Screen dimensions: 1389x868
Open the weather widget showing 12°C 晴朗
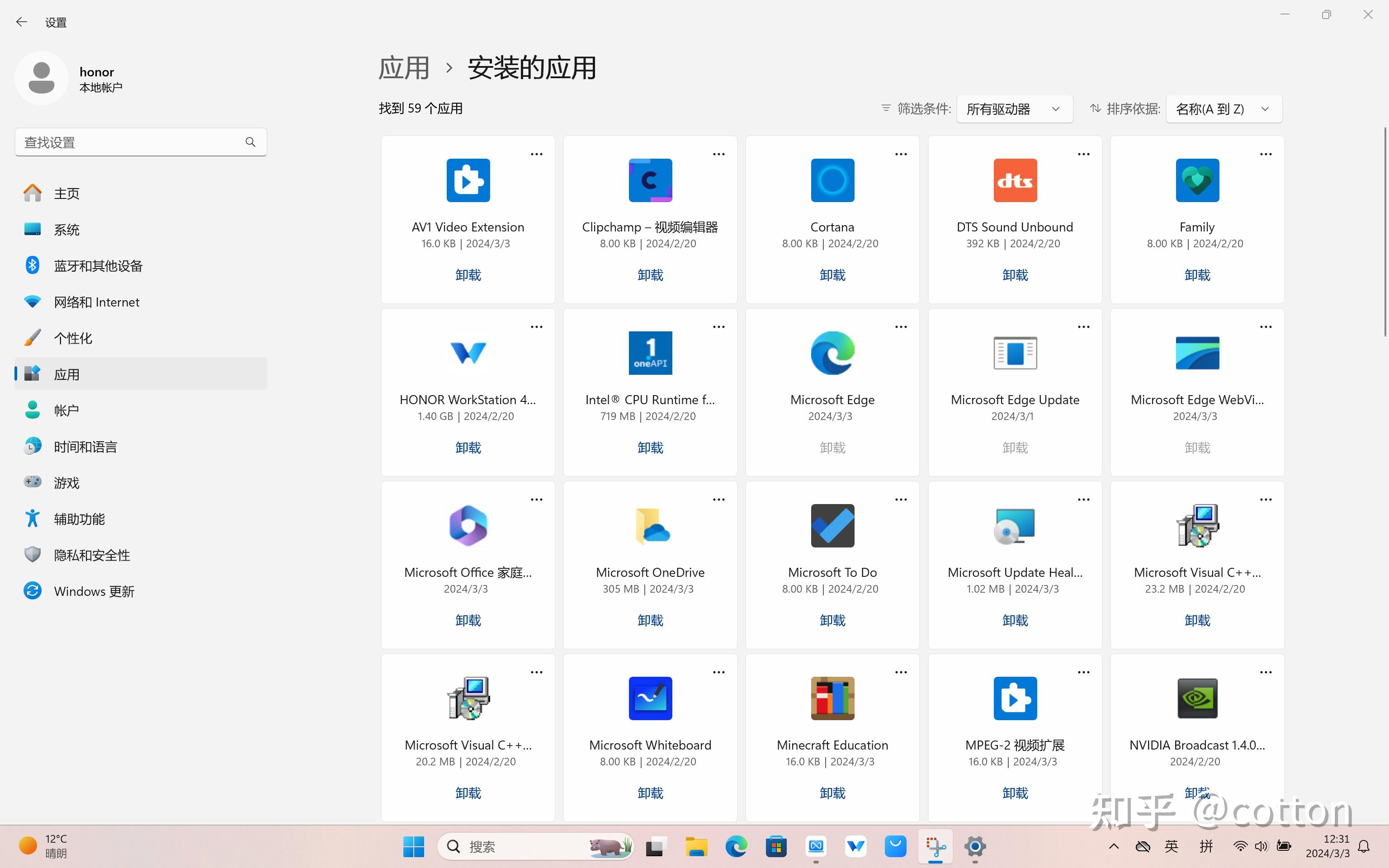[43, 846]
